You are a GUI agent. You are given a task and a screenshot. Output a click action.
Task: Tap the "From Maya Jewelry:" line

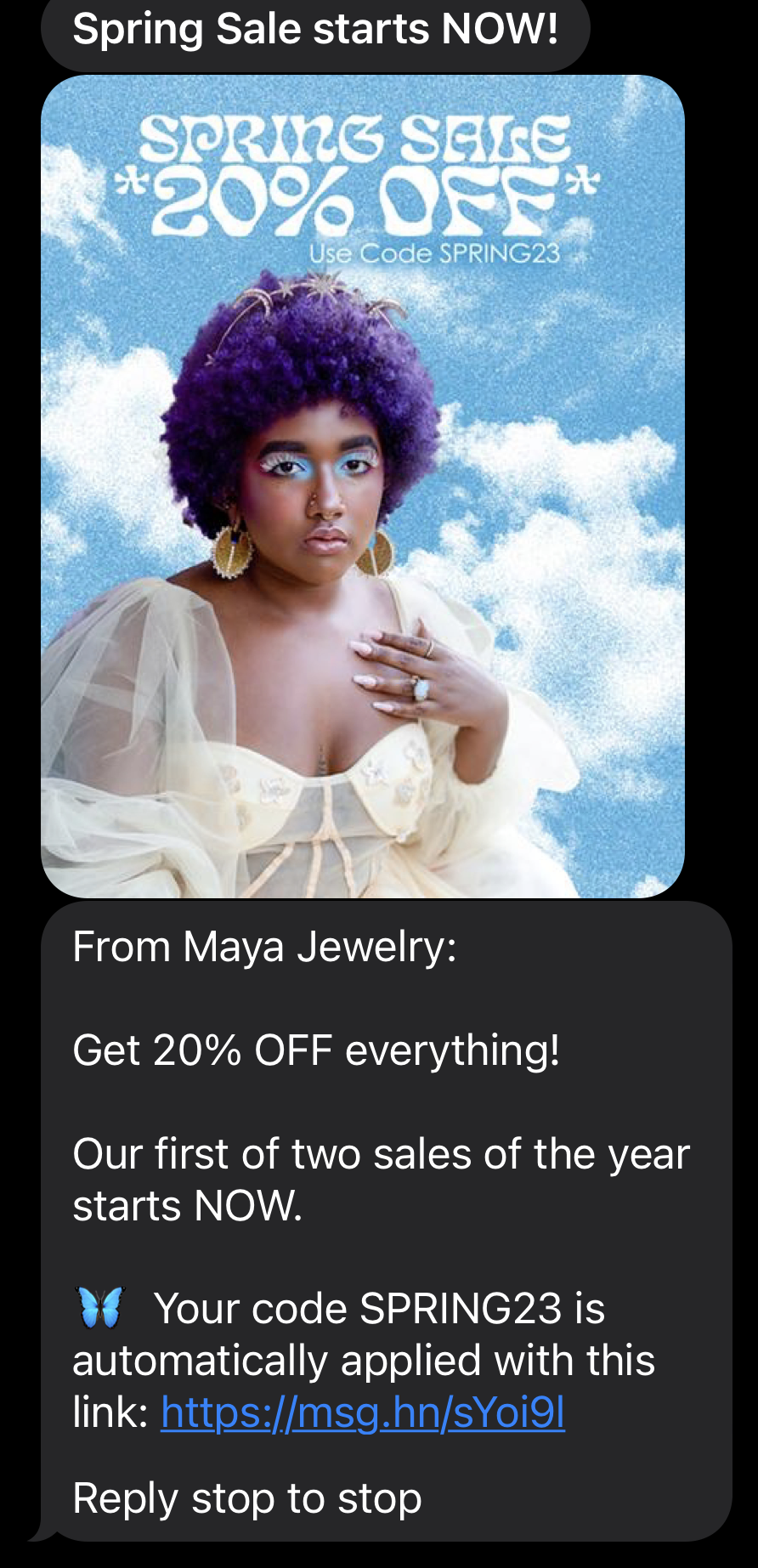tap(264, 947)
